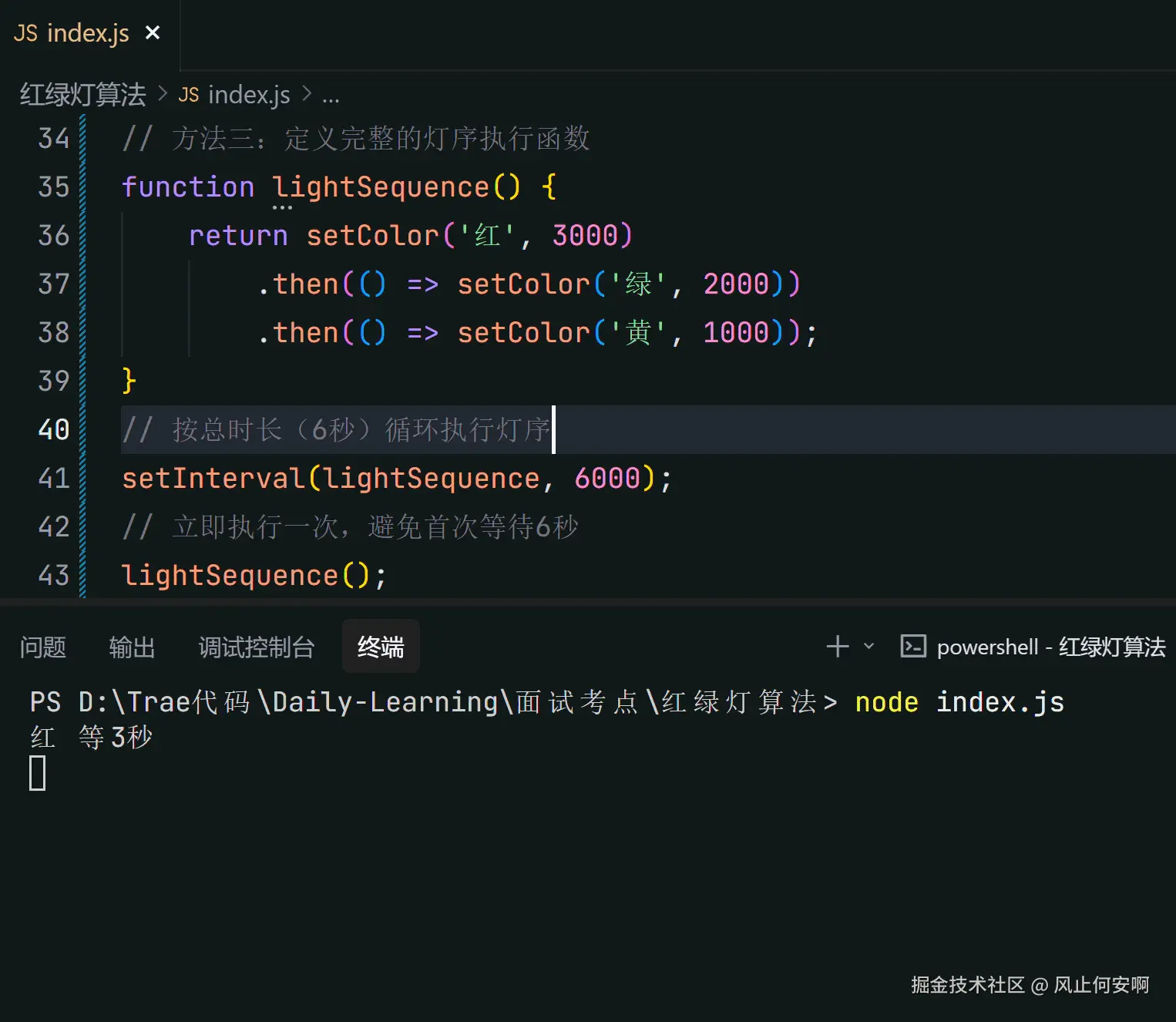Click the comment on line 42
This screenshot has height=1022, width=1176.
[351, 527]
